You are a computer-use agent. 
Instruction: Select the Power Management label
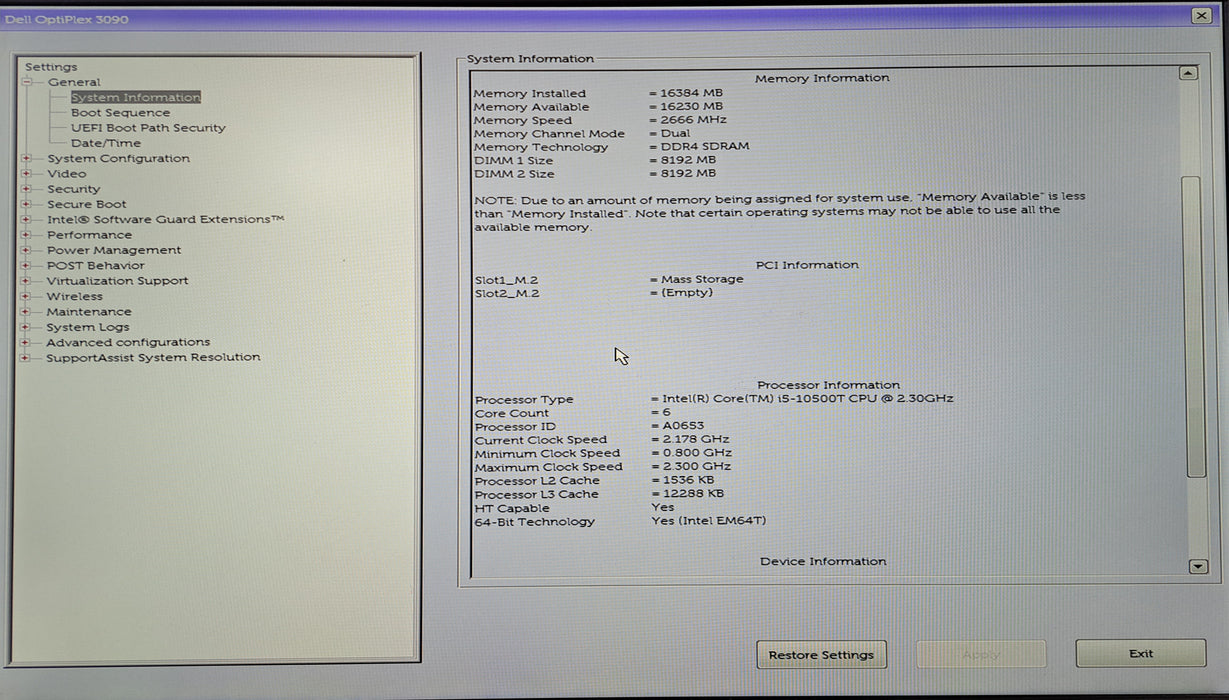(114, 250)
